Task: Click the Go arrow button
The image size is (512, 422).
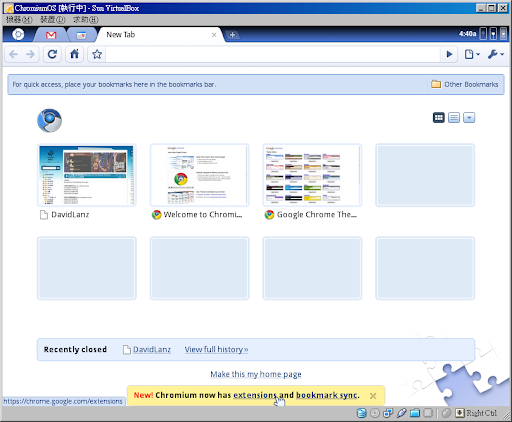Action: click(x=449, y=54)
